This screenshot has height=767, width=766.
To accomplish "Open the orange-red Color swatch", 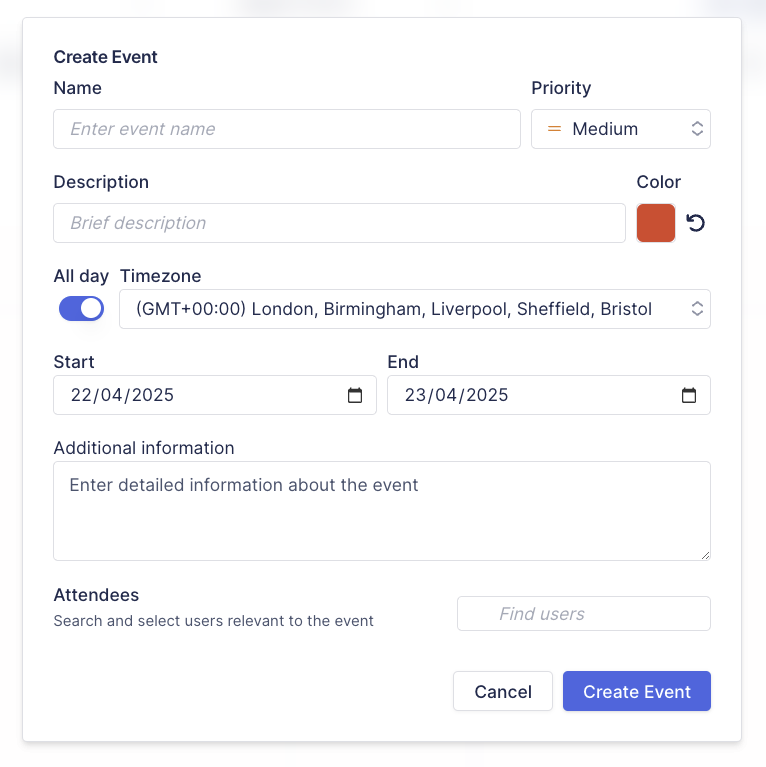I will (656, 223).
